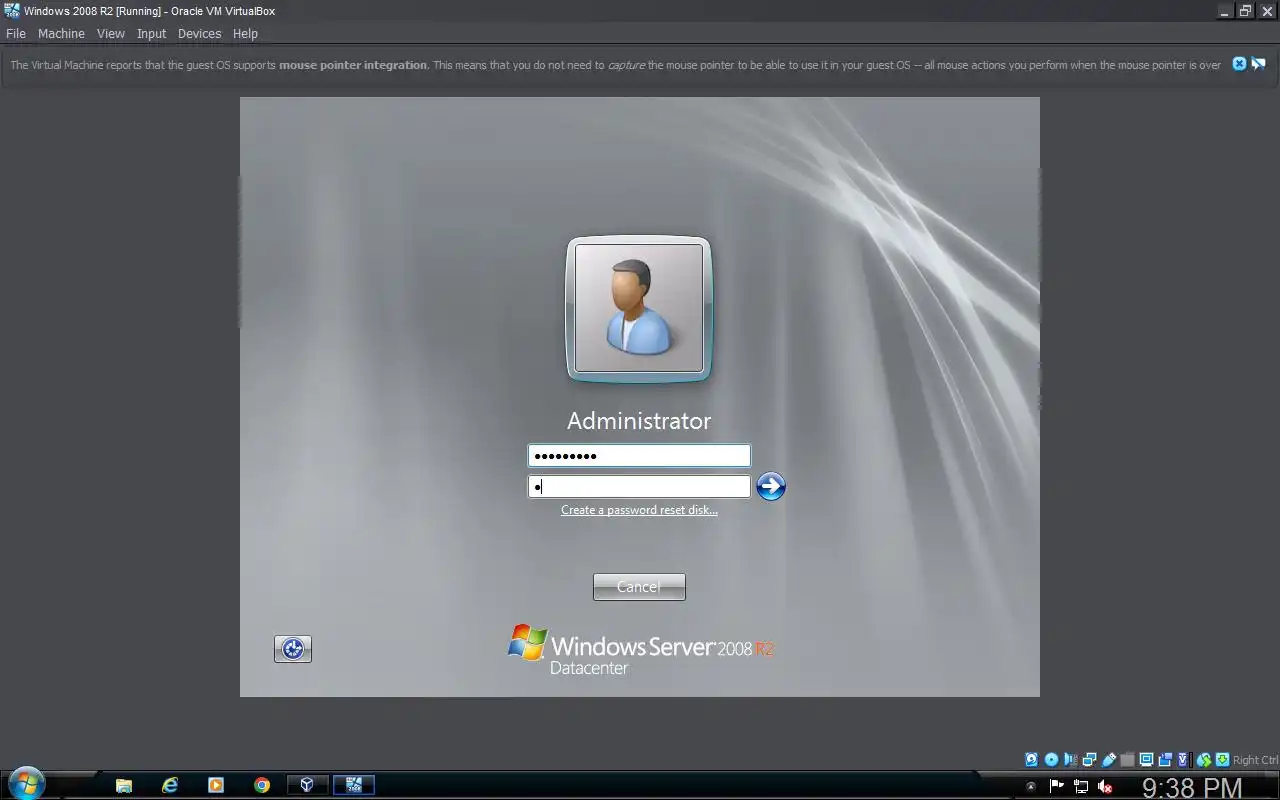The height and width of the screenshot is (800, 1280).
Task: Click the virtual display status icon
Action: (1146, 760)
